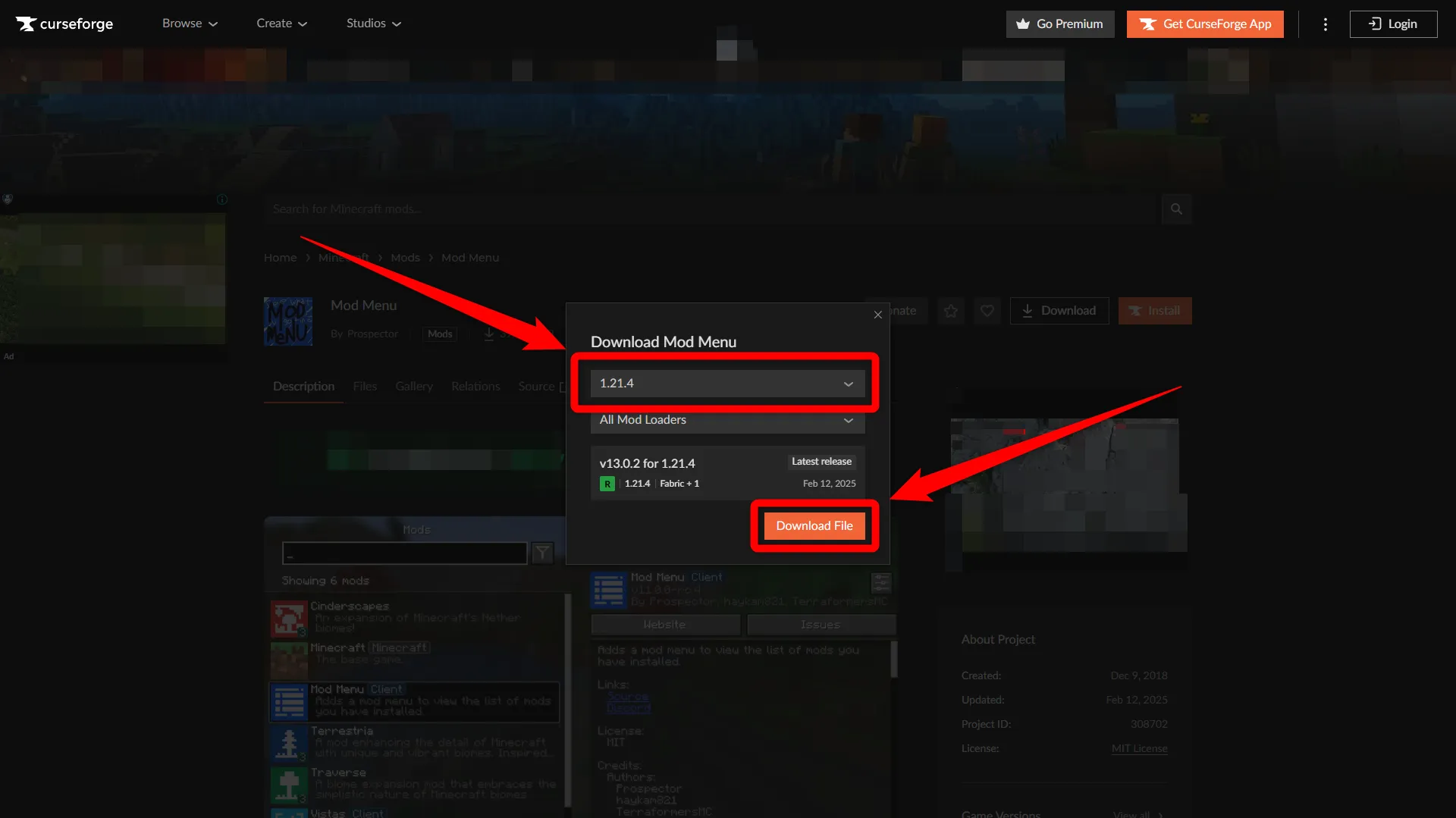Click the Issues button in screenshot
Image resolution: width=1456 pixels, height=818 pixels.
pyautogui.click(x=821, y=625)
